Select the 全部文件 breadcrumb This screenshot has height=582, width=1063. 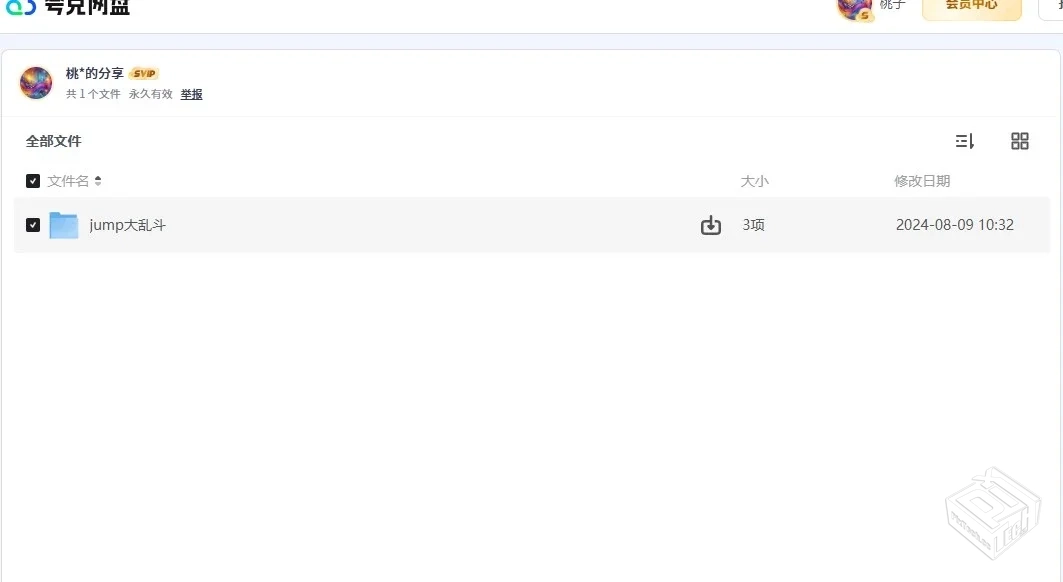click(x=54, y=141)
